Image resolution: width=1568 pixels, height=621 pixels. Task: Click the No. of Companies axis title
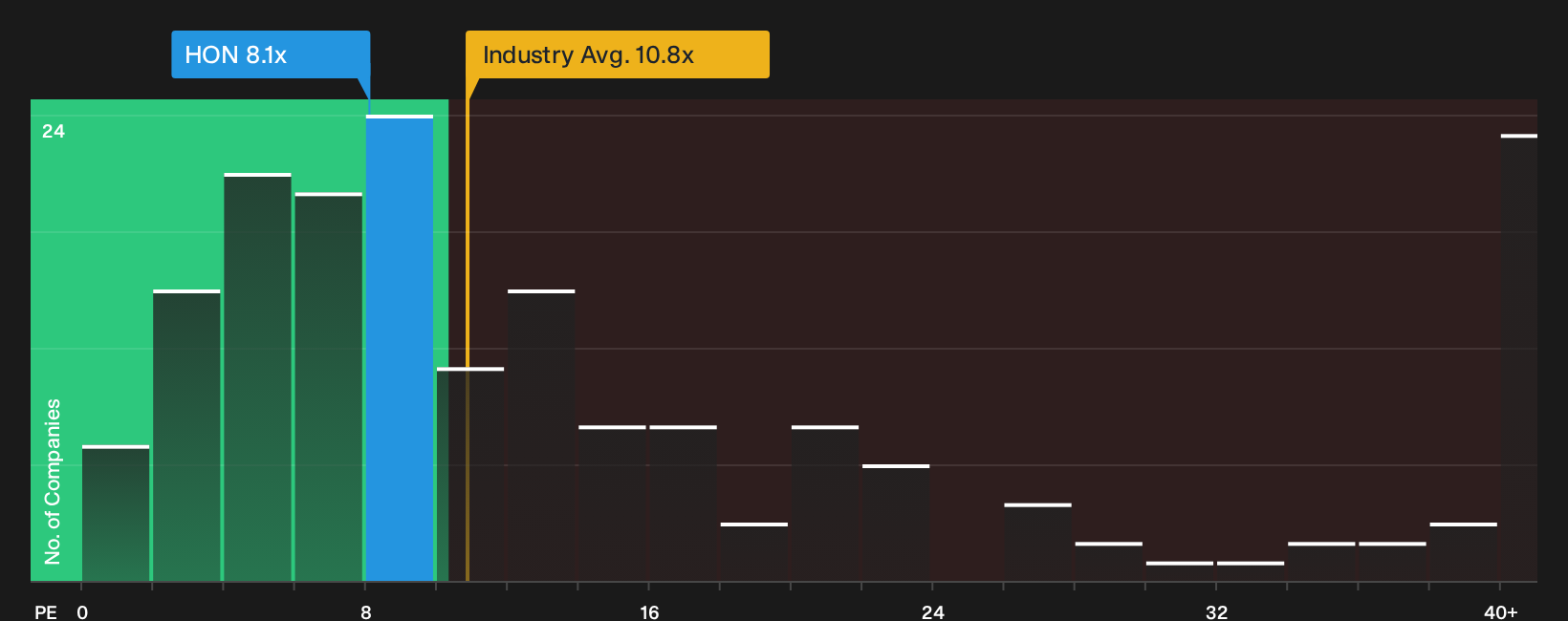coord(53,481)
